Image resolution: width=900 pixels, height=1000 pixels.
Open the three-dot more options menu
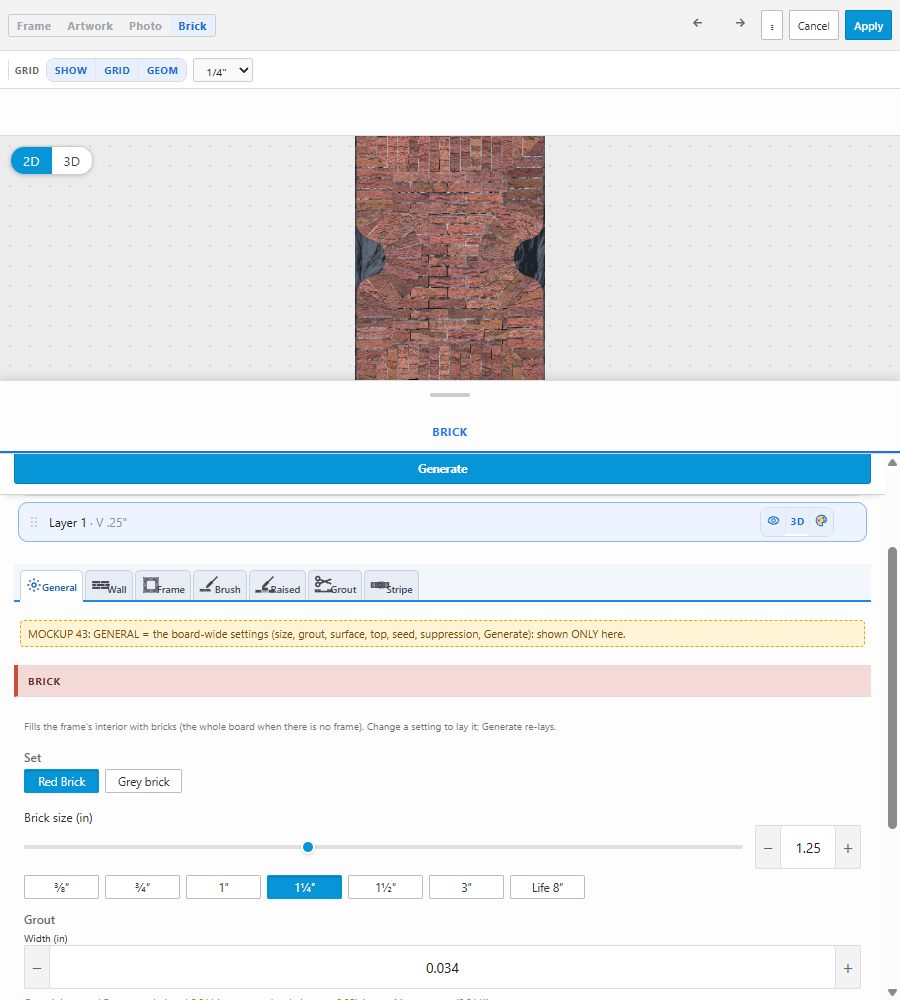[x=772, y=26]
